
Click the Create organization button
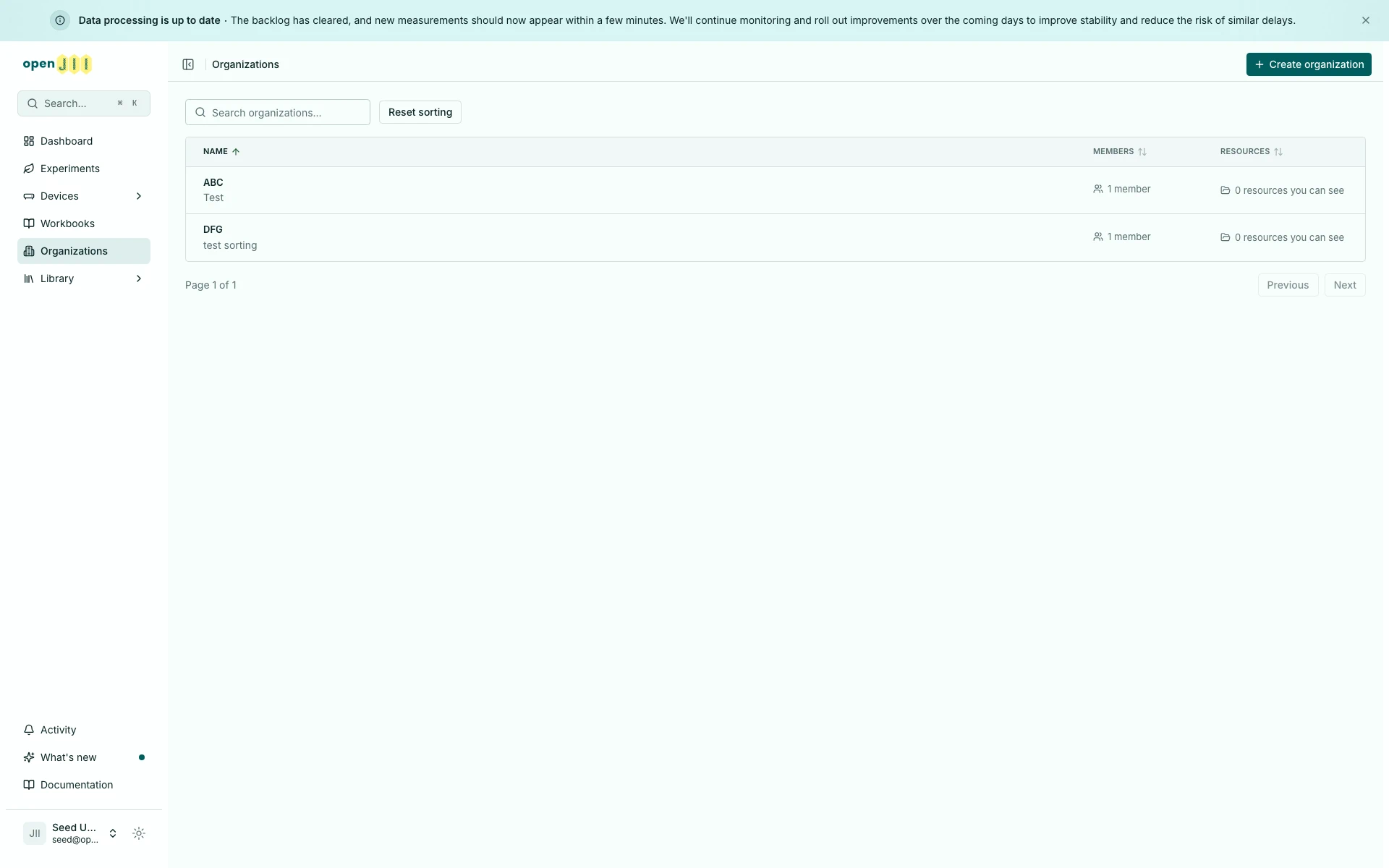(1309, 64)
